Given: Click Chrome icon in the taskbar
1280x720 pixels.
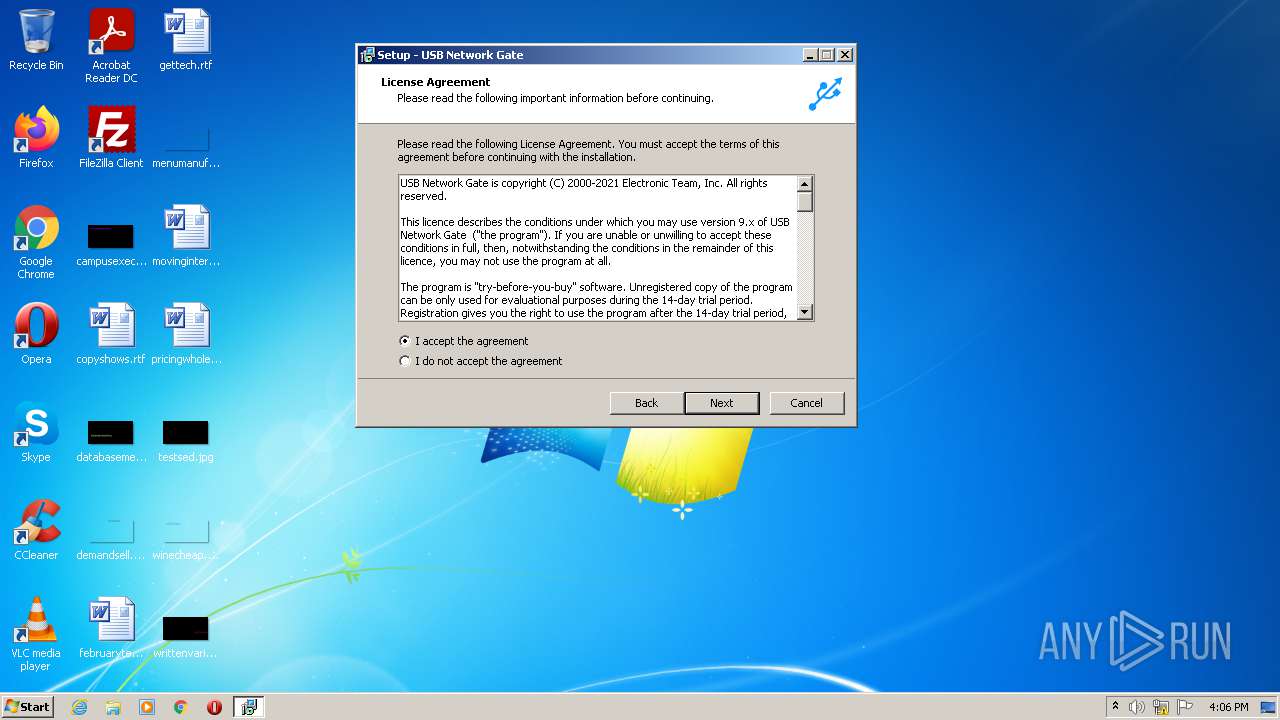Looking at the screenshot, I should (181, 707).
